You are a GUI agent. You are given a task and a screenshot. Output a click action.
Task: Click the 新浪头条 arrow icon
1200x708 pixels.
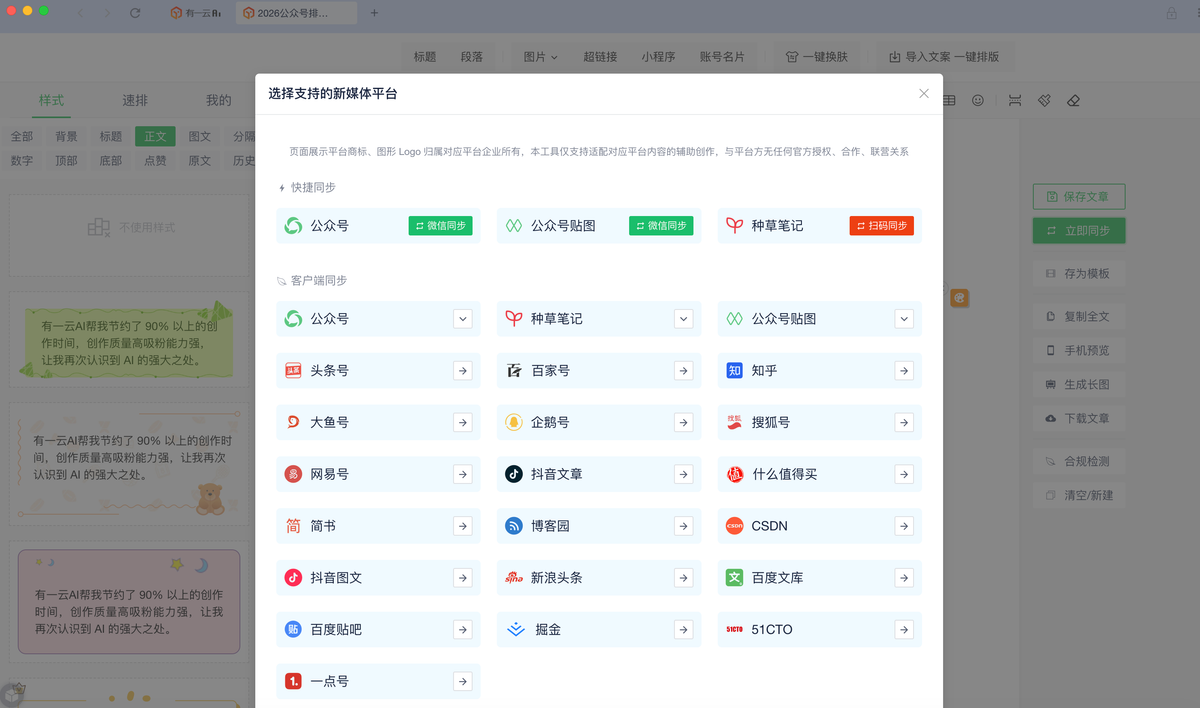[x=683, y=577]
